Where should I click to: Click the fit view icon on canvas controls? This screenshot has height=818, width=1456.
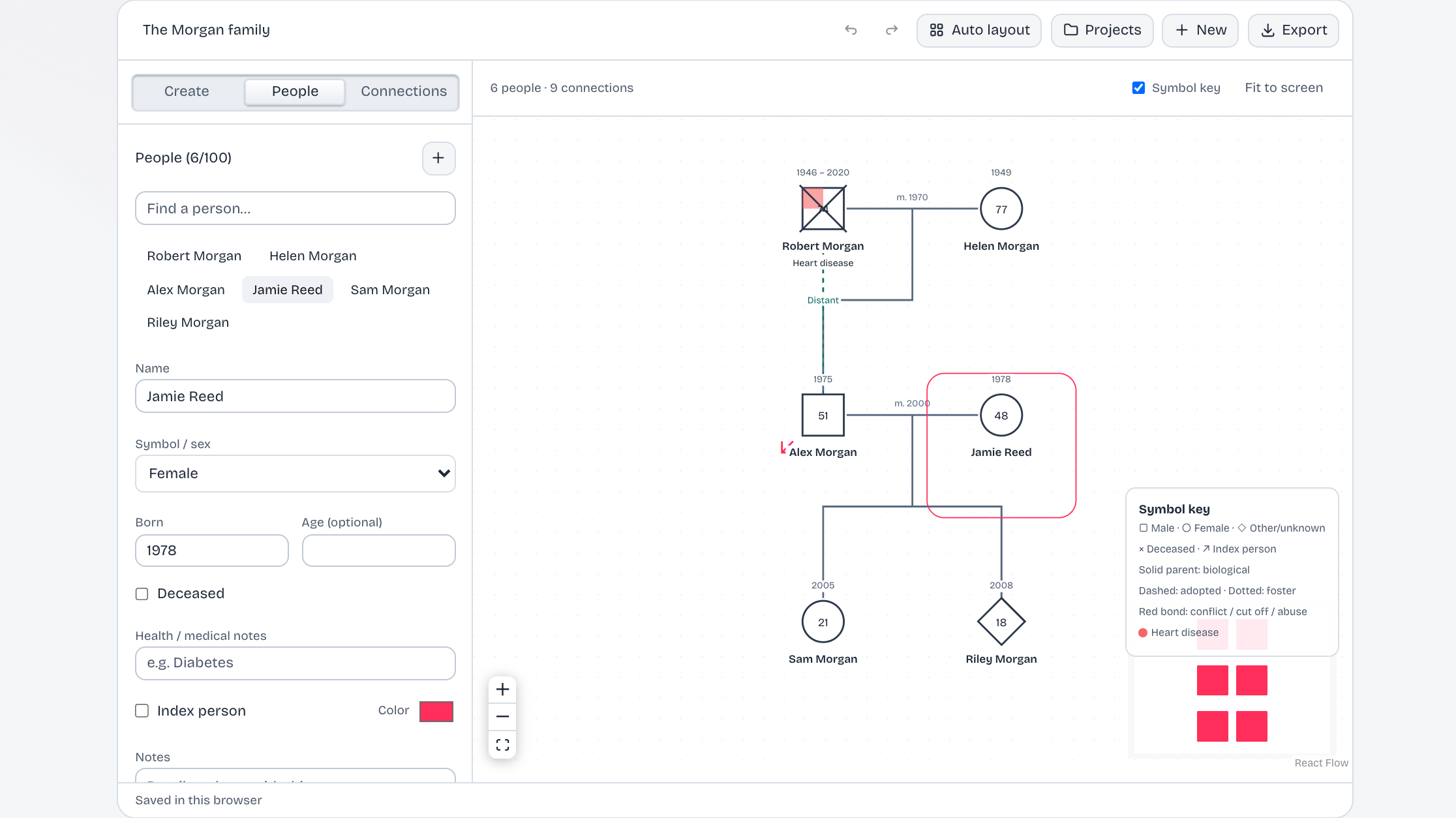(x=502, y=744)
